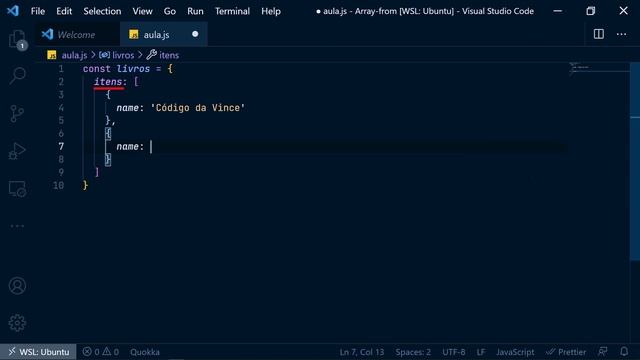Click the minimap code preview

580,69
